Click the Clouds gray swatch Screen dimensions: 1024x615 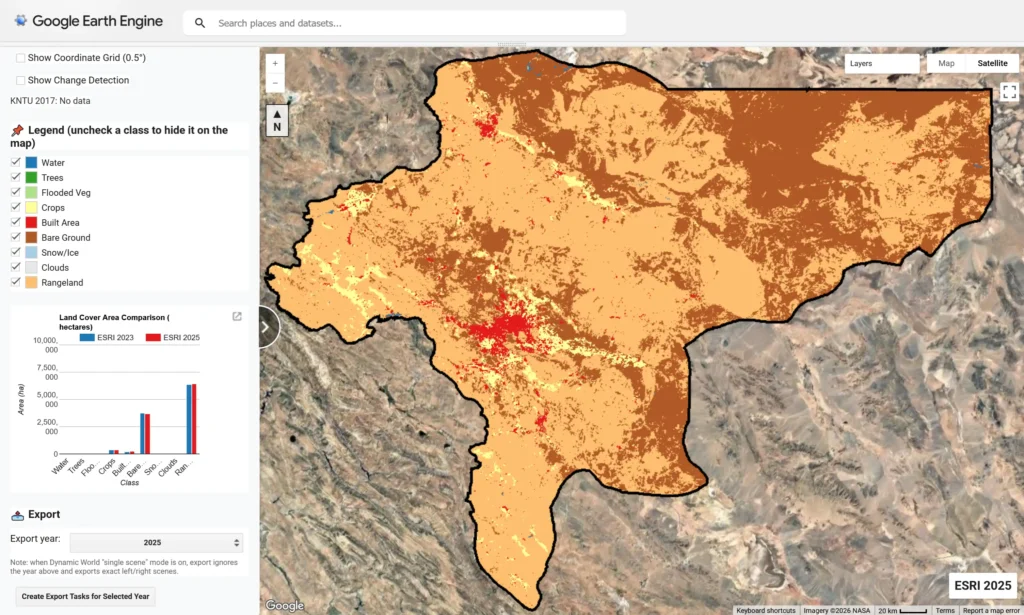[x=31, y=268]
